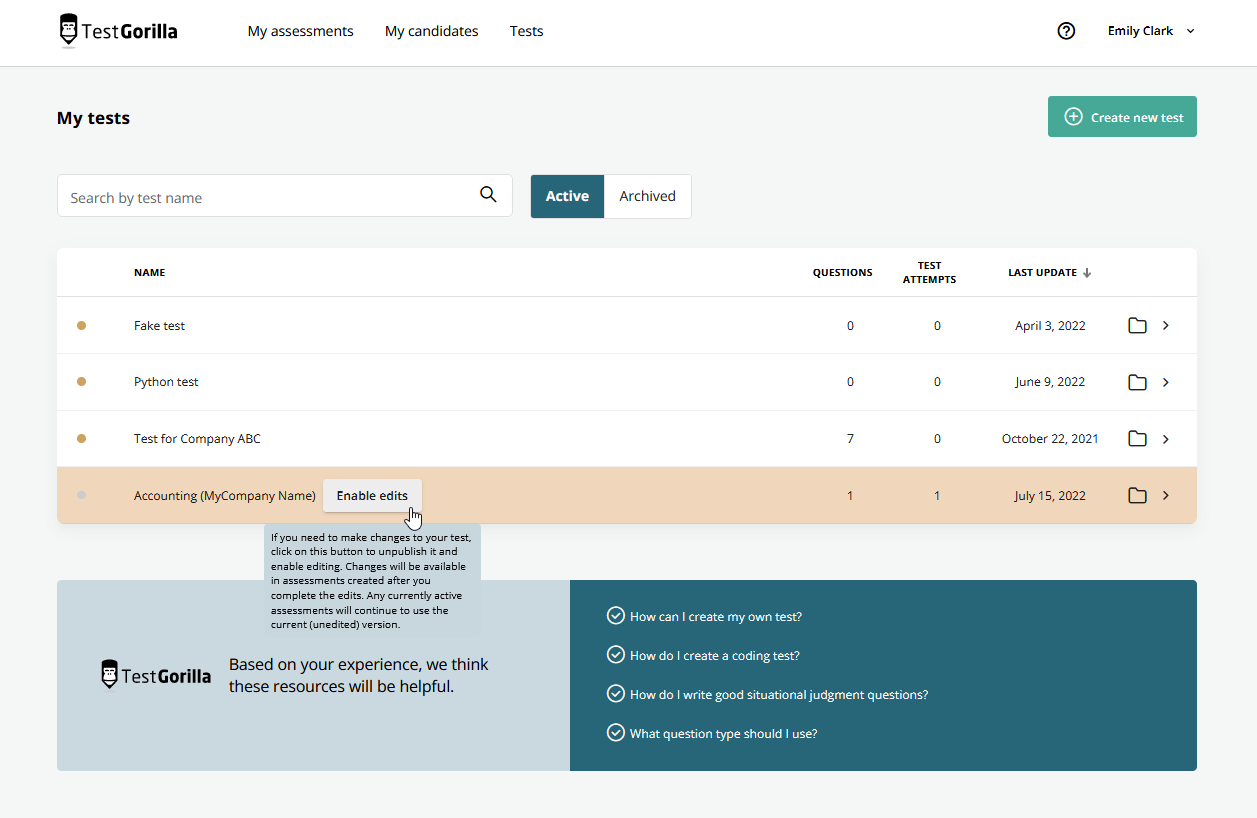1257x818 pixels.
Task: Expand Python test row chevron
Action: (x=1166, y=382)
